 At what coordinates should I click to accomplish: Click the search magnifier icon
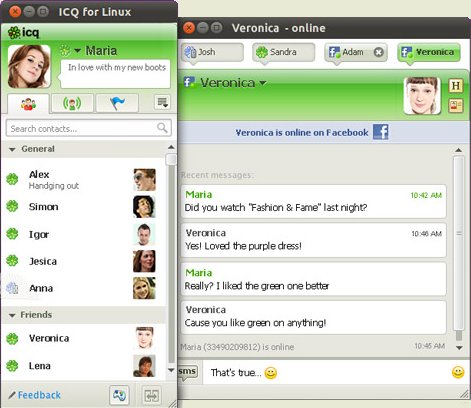pyautogui.click(x=162, y=127)
